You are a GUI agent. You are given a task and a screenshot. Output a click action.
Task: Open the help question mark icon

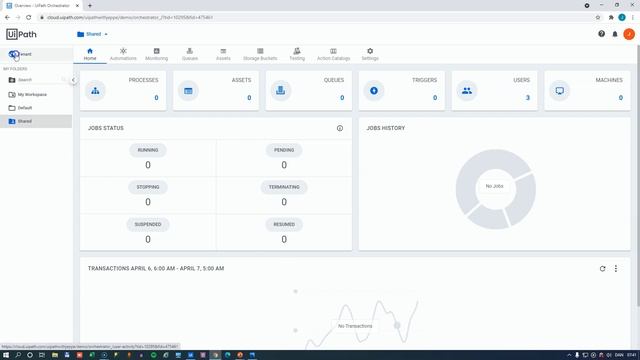(x=601, y=34)
